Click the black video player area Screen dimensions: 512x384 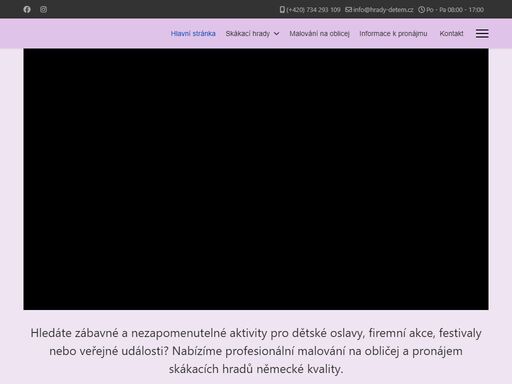[256, 179]
